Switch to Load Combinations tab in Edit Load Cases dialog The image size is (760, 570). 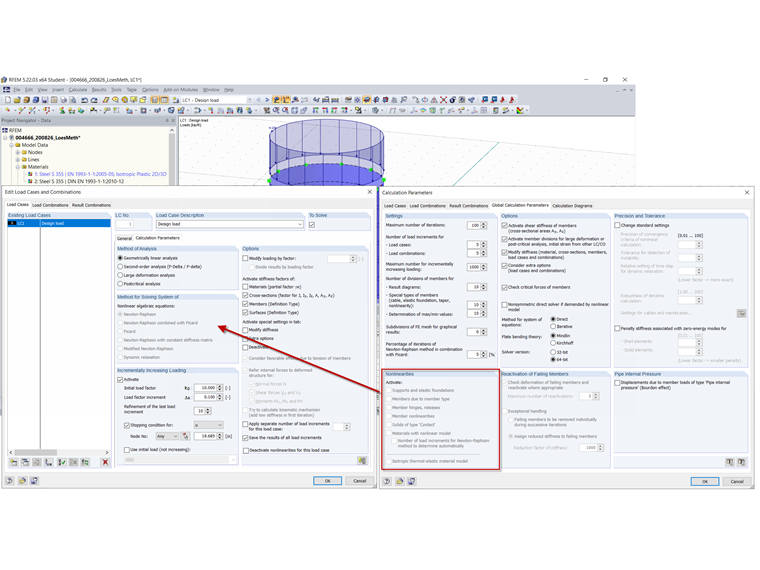[50, 205]
